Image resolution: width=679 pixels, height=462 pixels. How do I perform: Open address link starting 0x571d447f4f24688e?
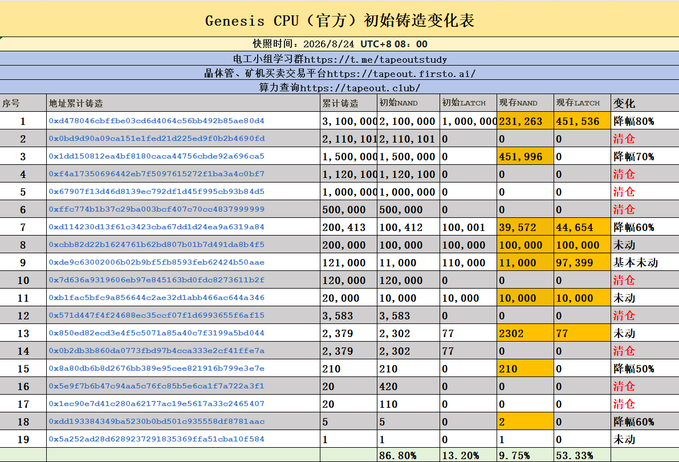[x=156, y=315]
